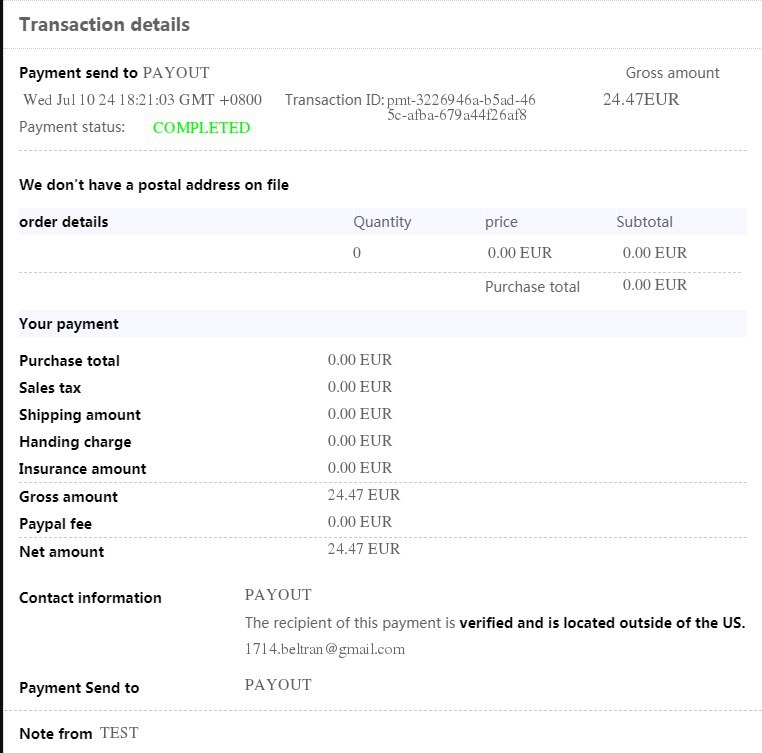Image resolution: width=762 pixels, height=753 pixels.
Task: Click PAYOUT beside Payment Send to at bottom
Action: [278, 684]
